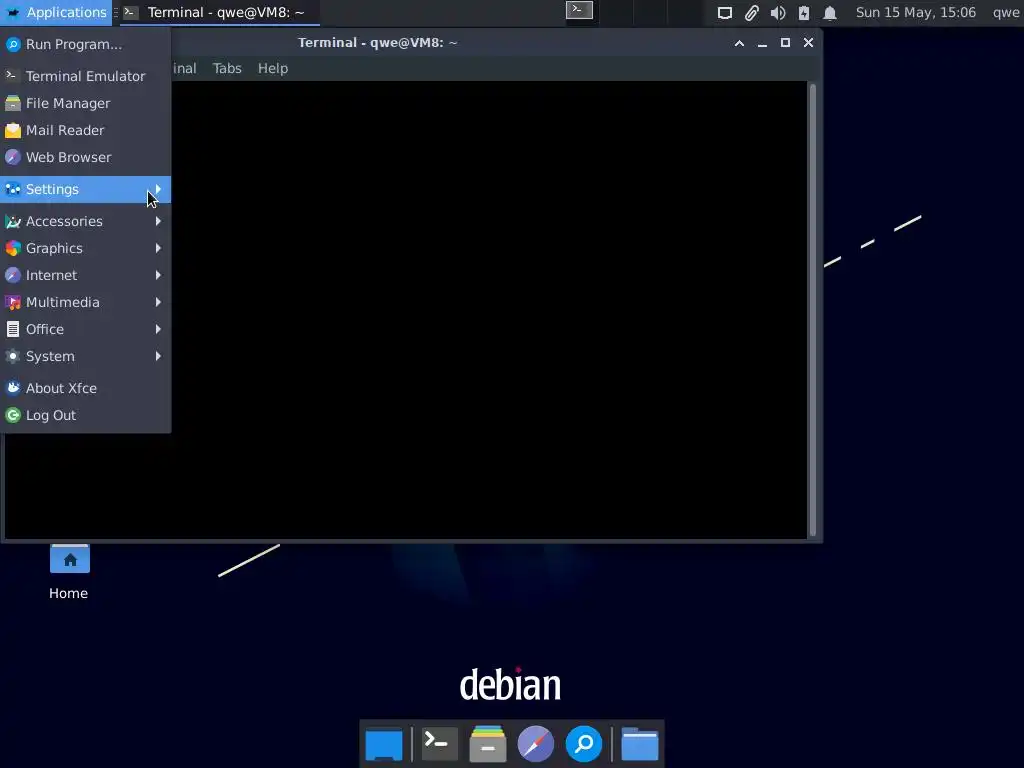Click the paperclip clipboard tray icon

click(x=752, y=13)
